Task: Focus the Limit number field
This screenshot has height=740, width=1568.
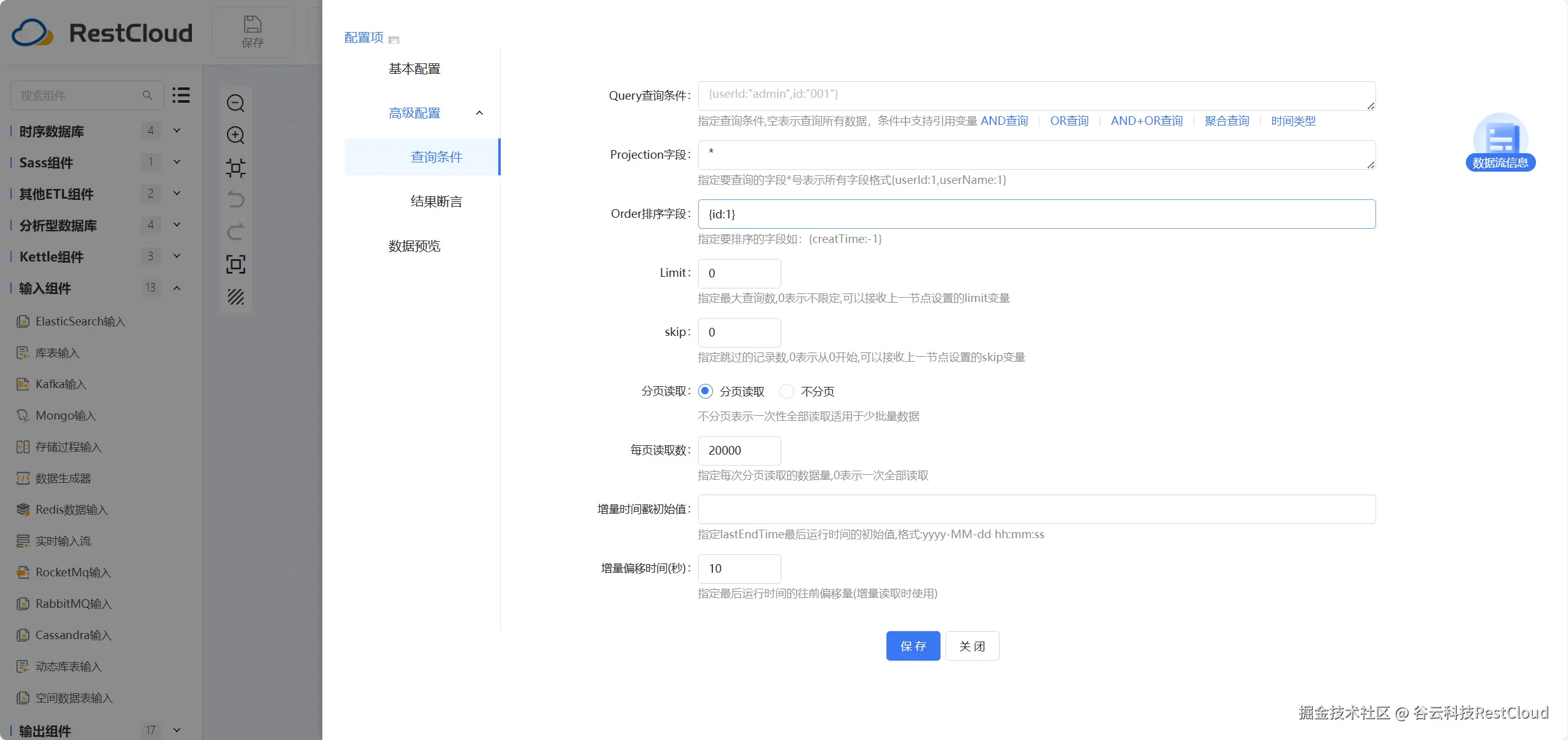Action: [739, 273]
